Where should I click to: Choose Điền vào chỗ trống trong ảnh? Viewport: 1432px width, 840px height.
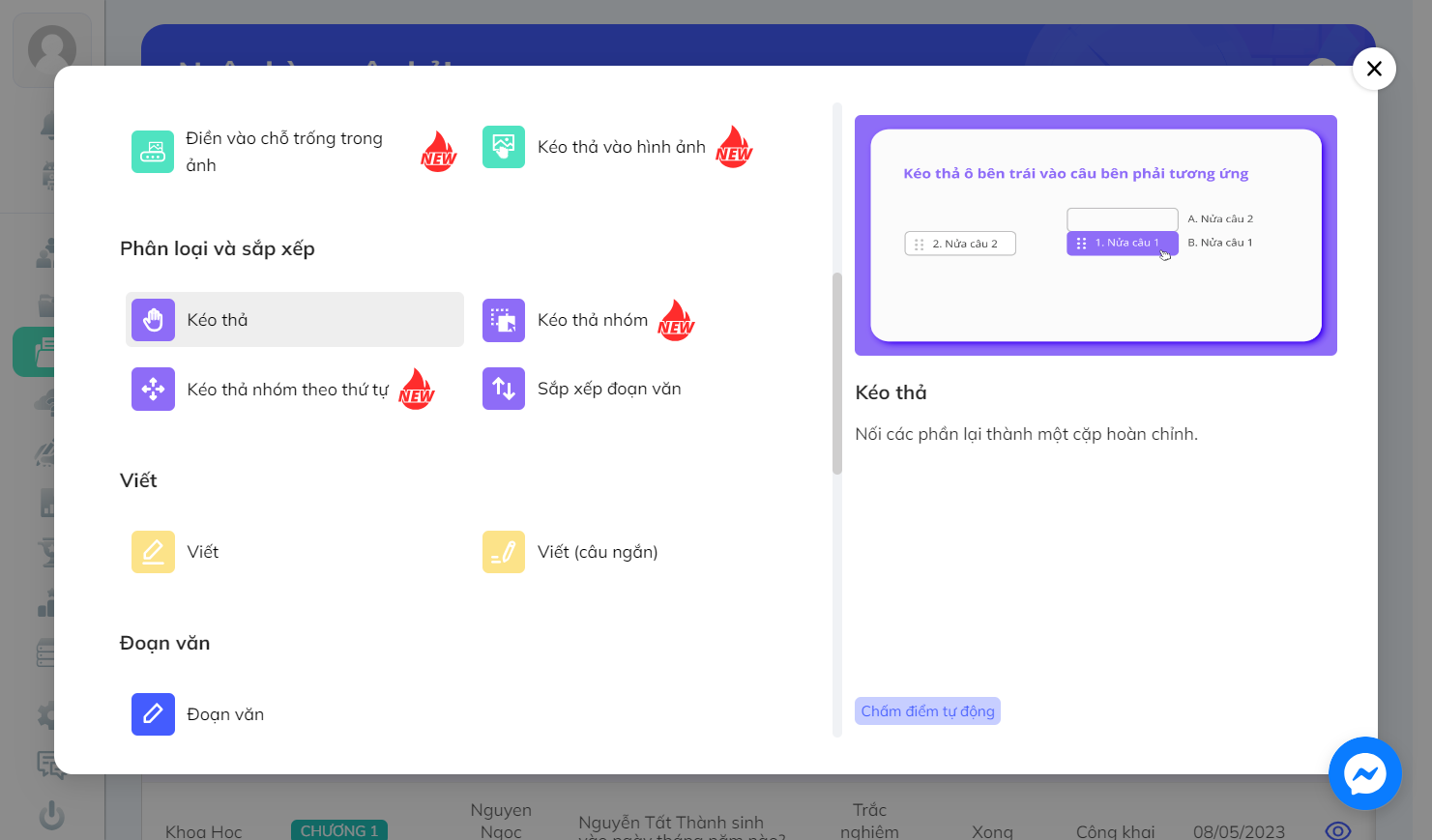[284, 152]
